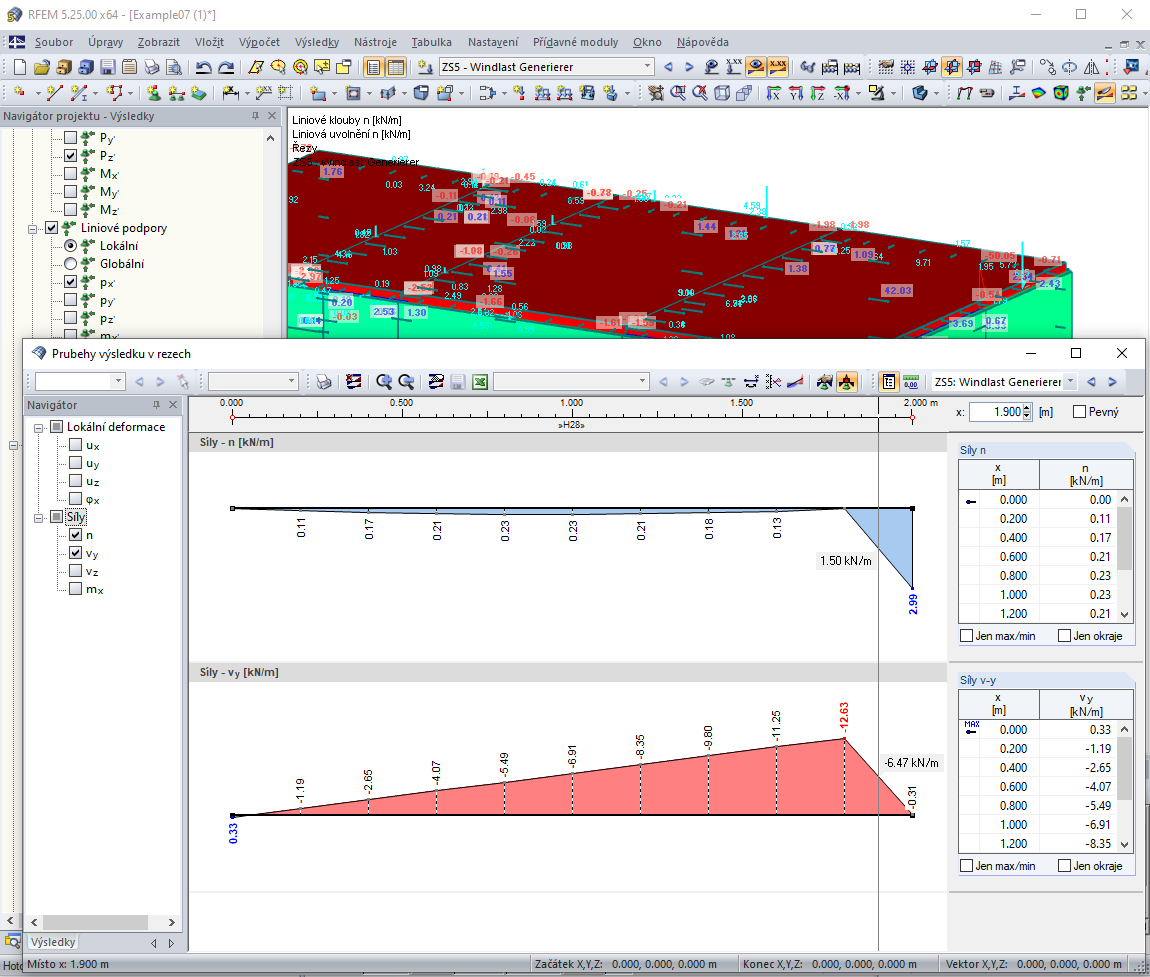Print result diagram in section dialog
Screen dimensions: 1150x977
click(323, 382)
